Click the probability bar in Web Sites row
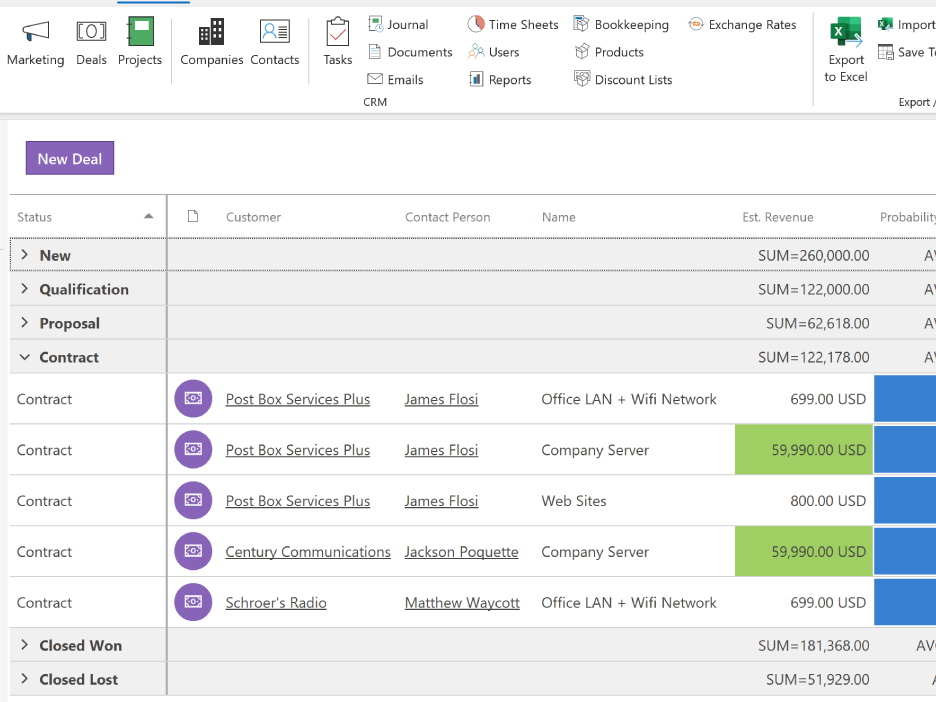This screenshot has width=936, height=702. point(905,500)
